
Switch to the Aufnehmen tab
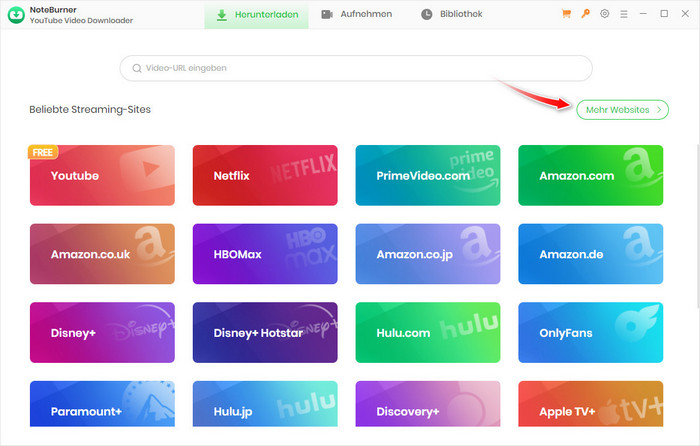coord(357,14)
